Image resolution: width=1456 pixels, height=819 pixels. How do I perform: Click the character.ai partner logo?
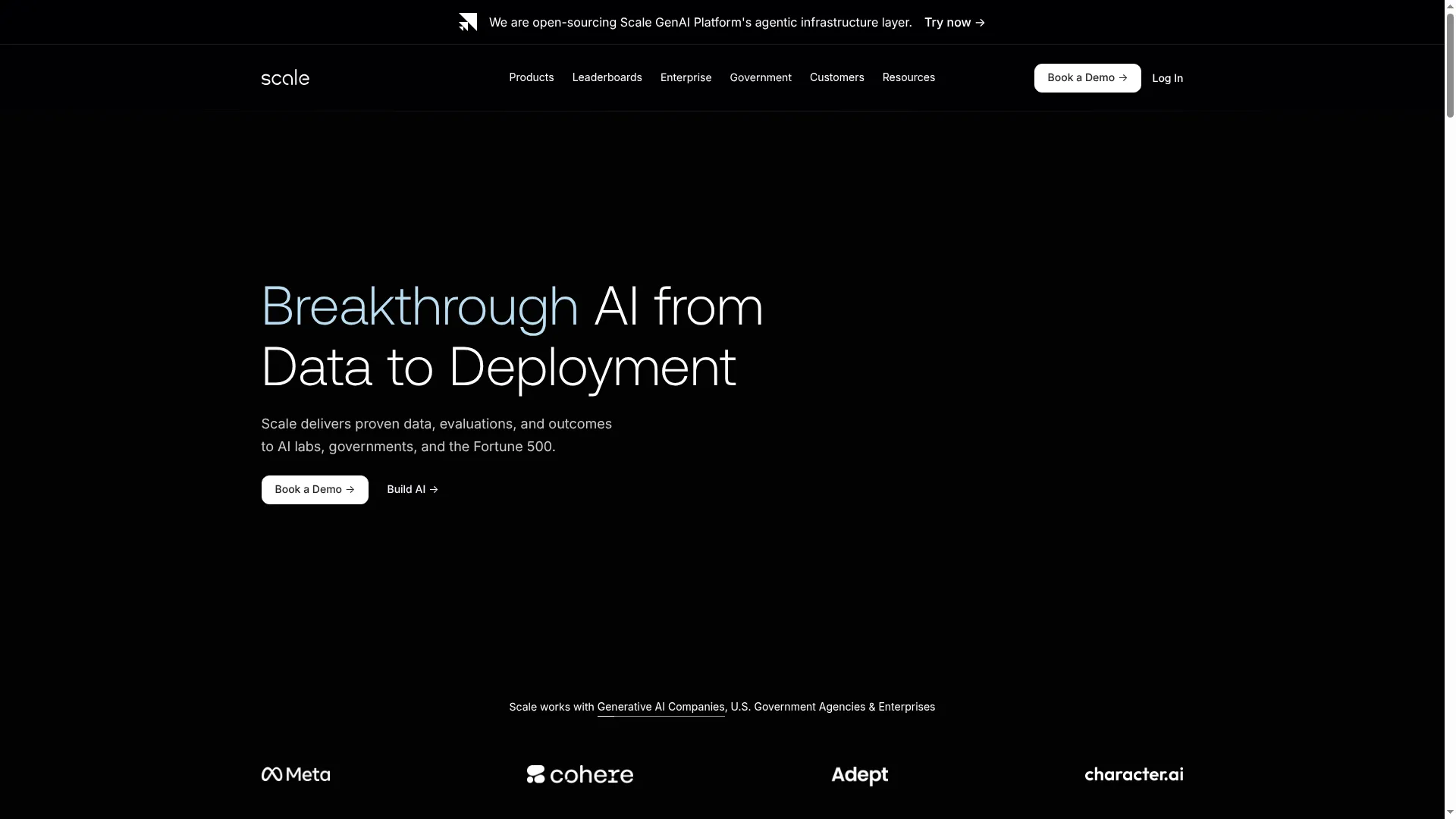1133,774
